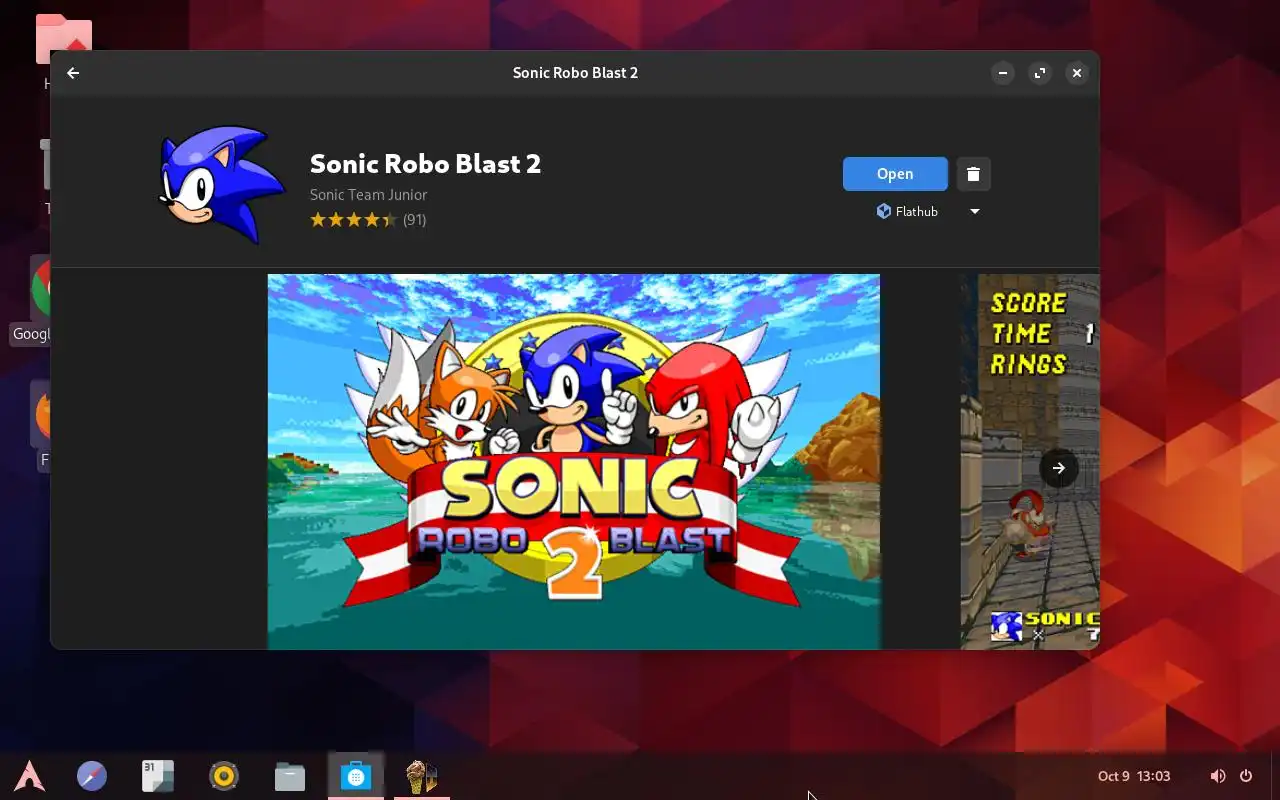Image resolution: width=1280 pixels, height=800 pixels.
Task: Click the ice cream icon in the taskbar
Action: coord(422,776)
